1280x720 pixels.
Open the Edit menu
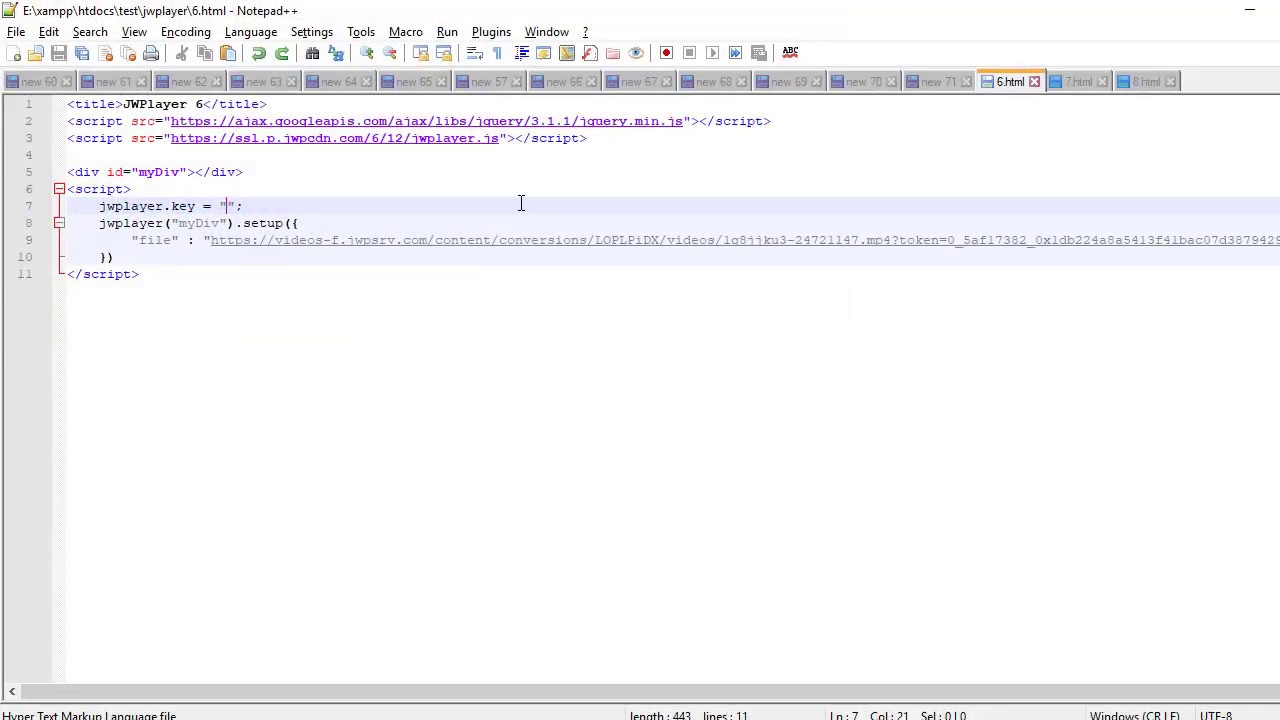[x=48, y=32]
